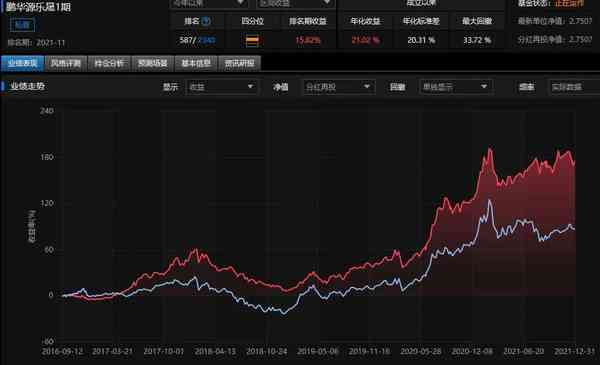Viewport: 600px width, 365px height.
Task: Select the 持仓分析 tab
Action: (109, 63)
